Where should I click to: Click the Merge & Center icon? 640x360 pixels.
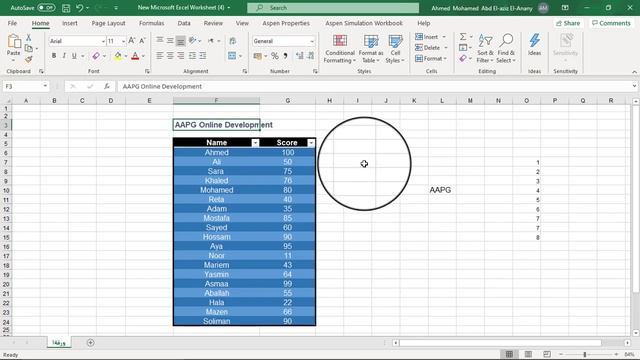click(x=232, y=56)
